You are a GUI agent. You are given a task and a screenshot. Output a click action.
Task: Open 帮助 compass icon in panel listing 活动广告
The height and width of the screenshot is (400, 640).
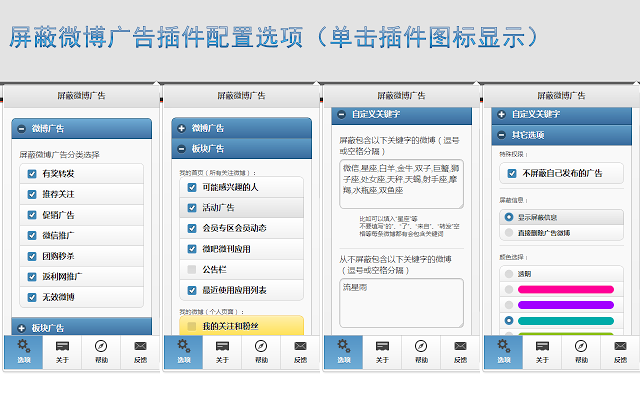[x=261, y=346]
